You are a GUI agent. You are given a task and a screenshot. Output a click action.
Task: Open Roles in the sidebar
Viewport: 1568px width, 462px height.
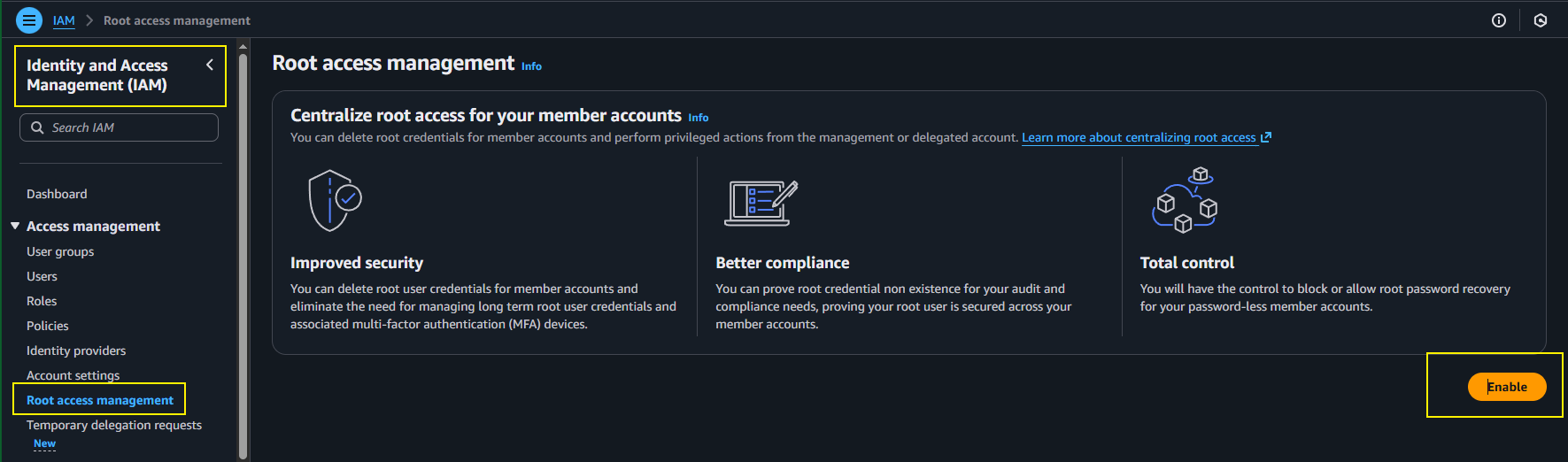(x=42, y=301)
